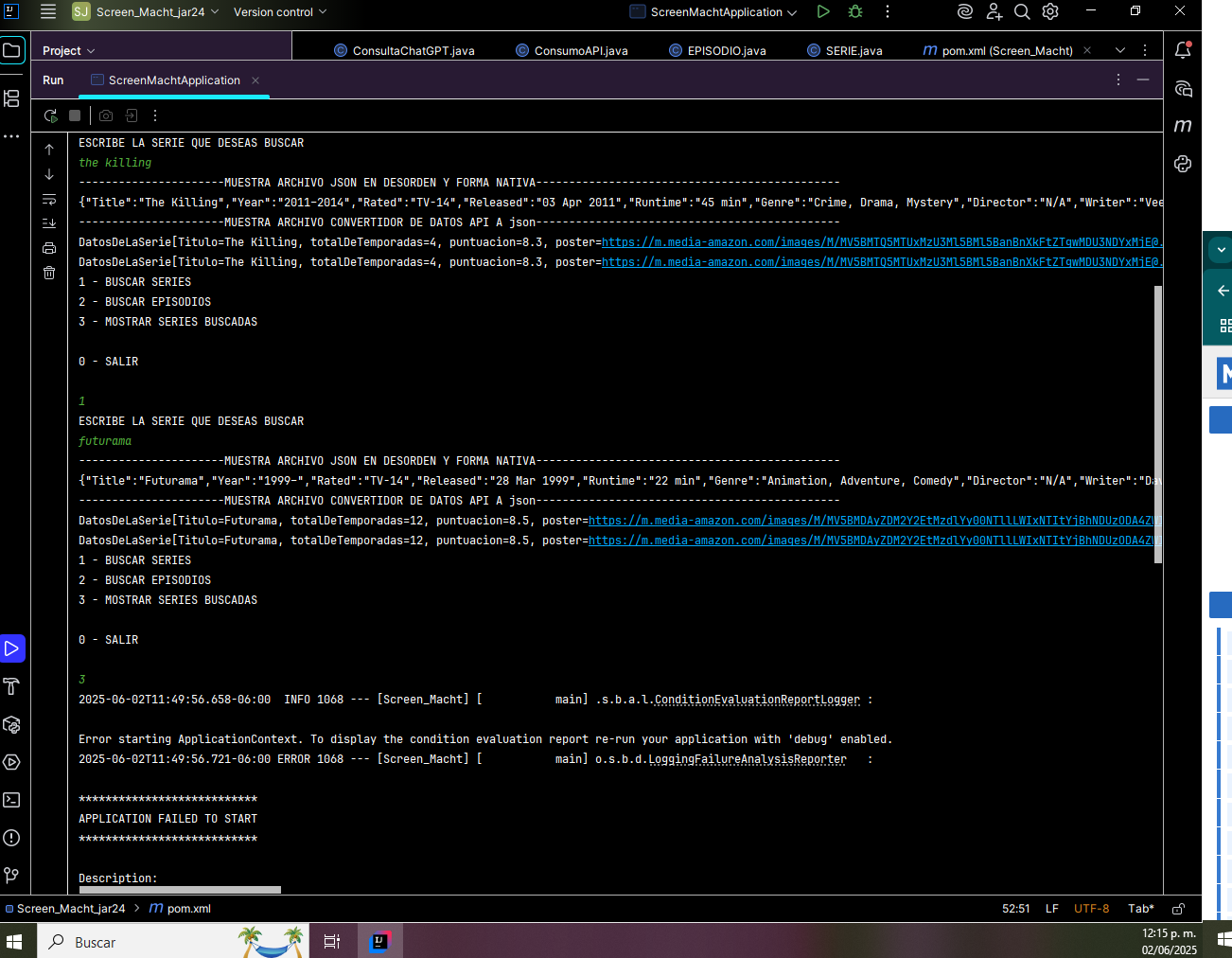Click Screen_Macht_jar24 breadcrumb in status bar
1232x958 pixels.
click(x=65, y=909)
